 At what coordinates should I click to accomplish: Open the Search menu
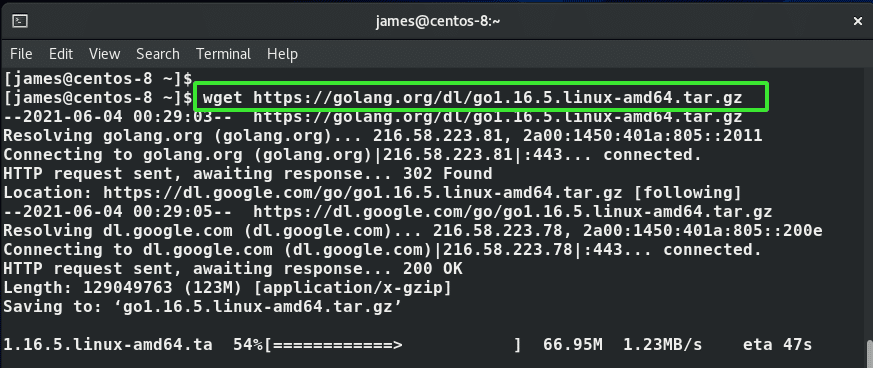coord(158,54)
